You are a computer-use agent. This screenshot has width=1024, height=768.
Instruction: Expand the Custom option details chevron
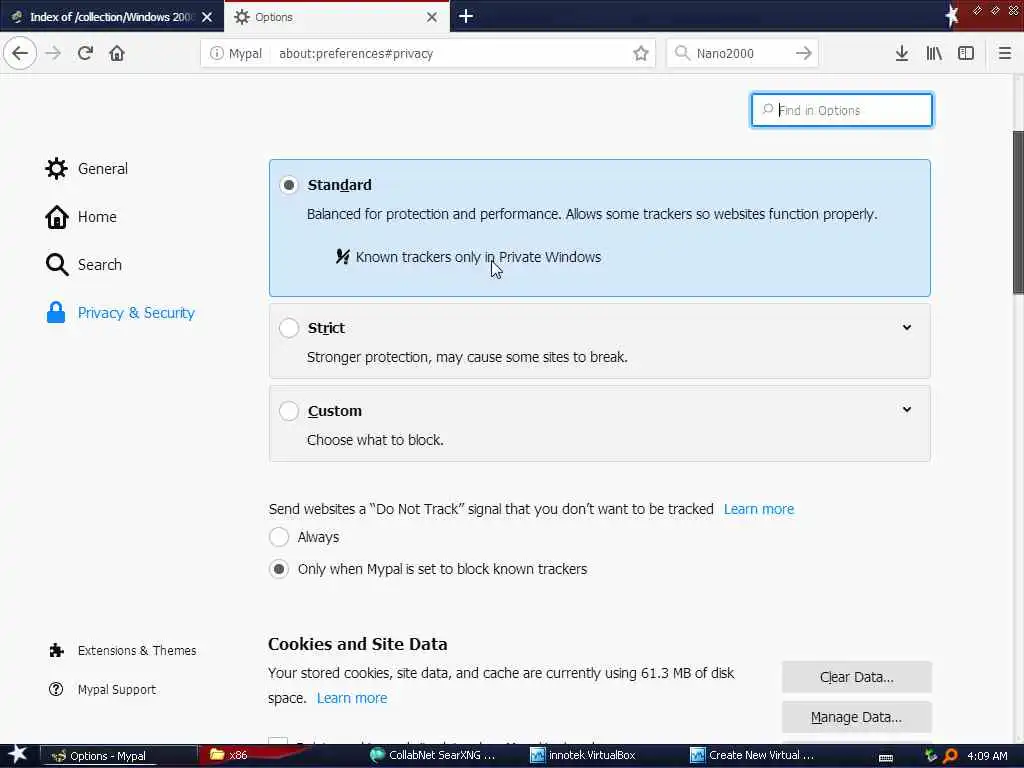(906, 409)
